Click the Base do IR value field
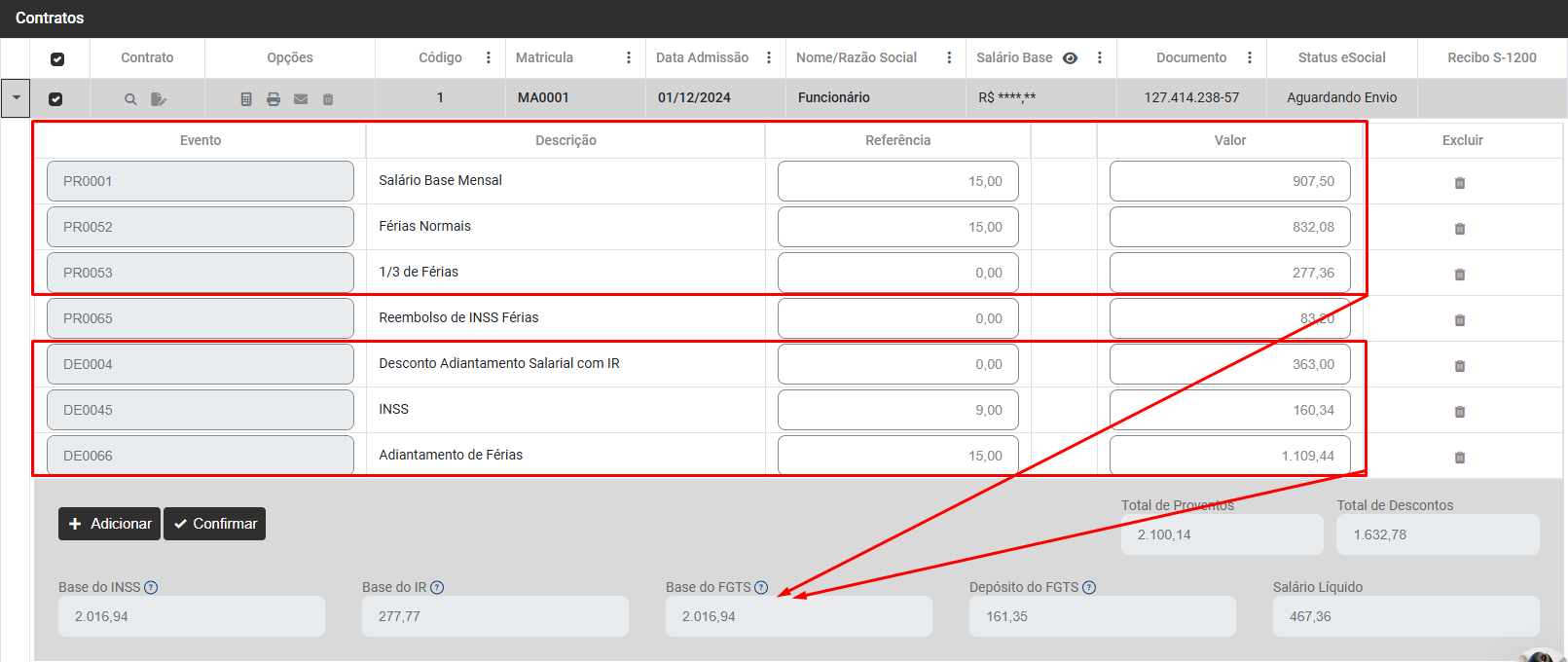Screen dimensions: 1568x662 (495, 616)
